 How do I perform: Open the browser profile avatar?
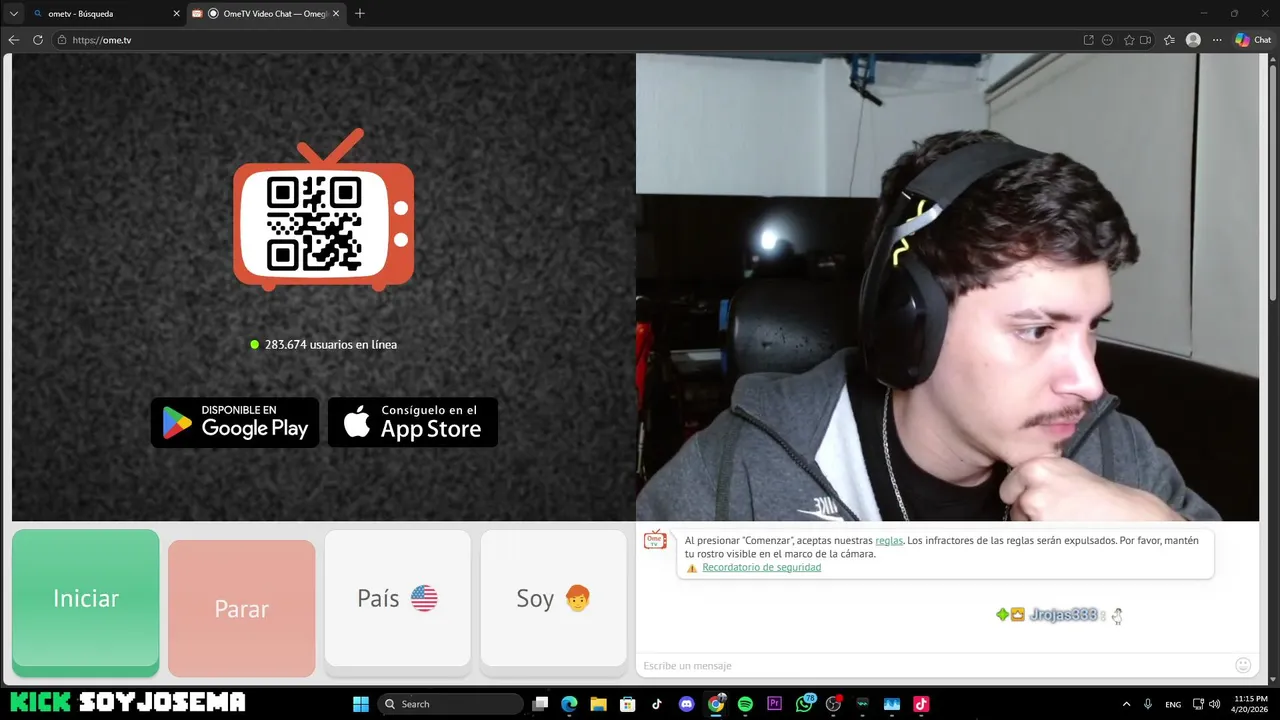[x=1193, y=40]
